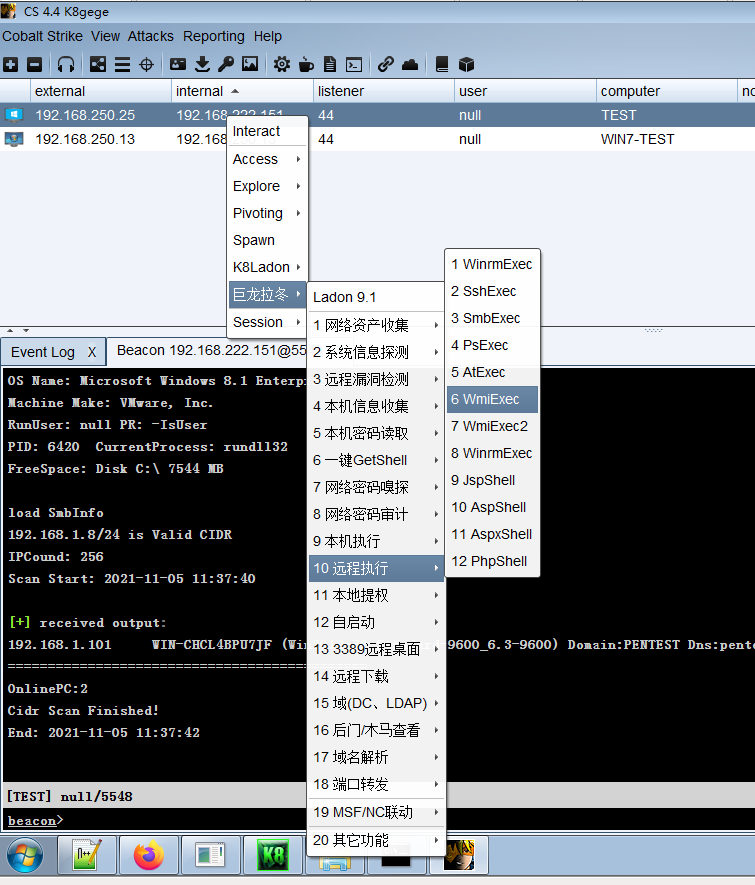
Task: Select 2 SshExec entry
Action: pyautogui.click(x=492, y=291)
